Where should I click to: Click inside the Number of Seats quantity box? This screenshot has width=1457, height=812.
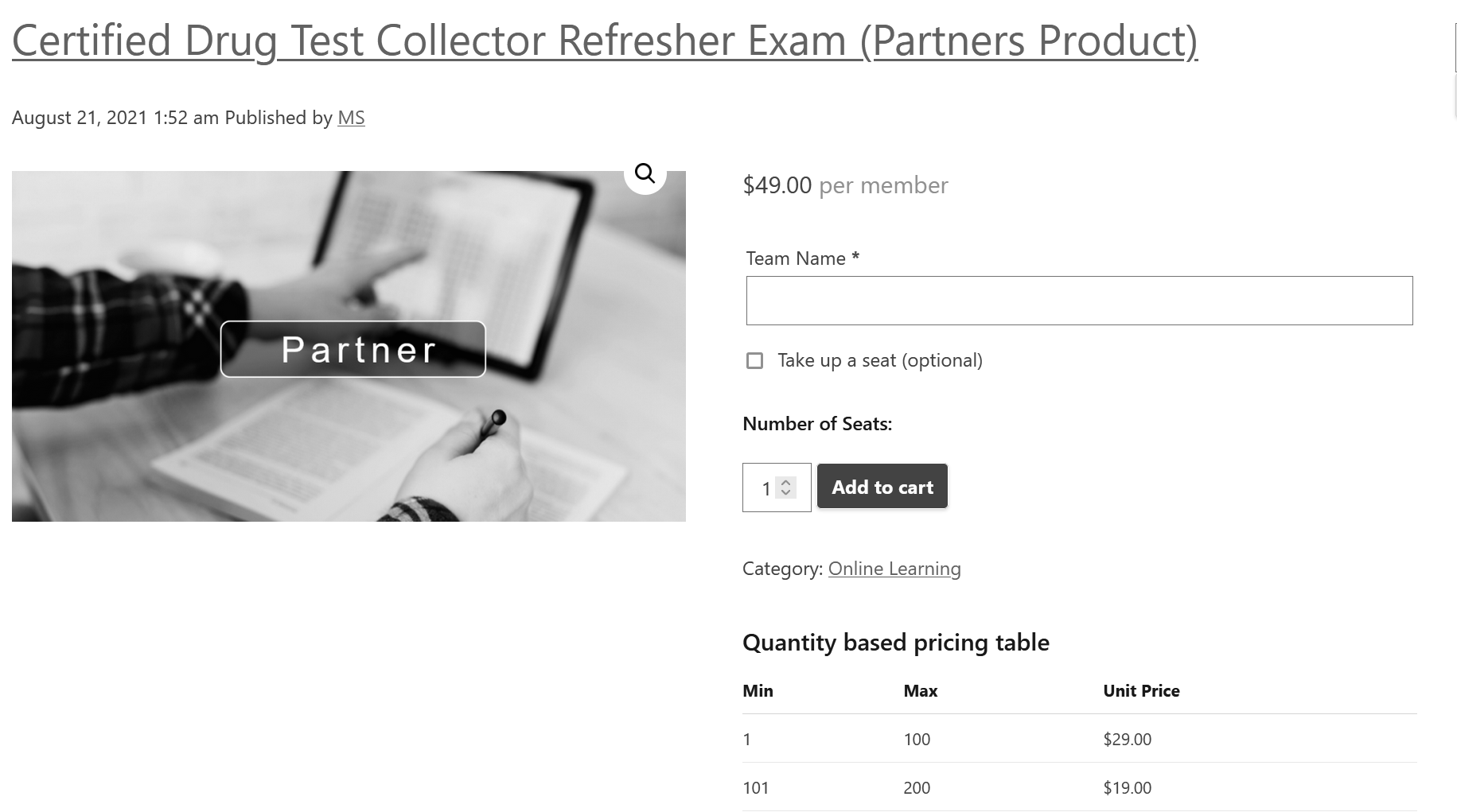tap(762, 488)
